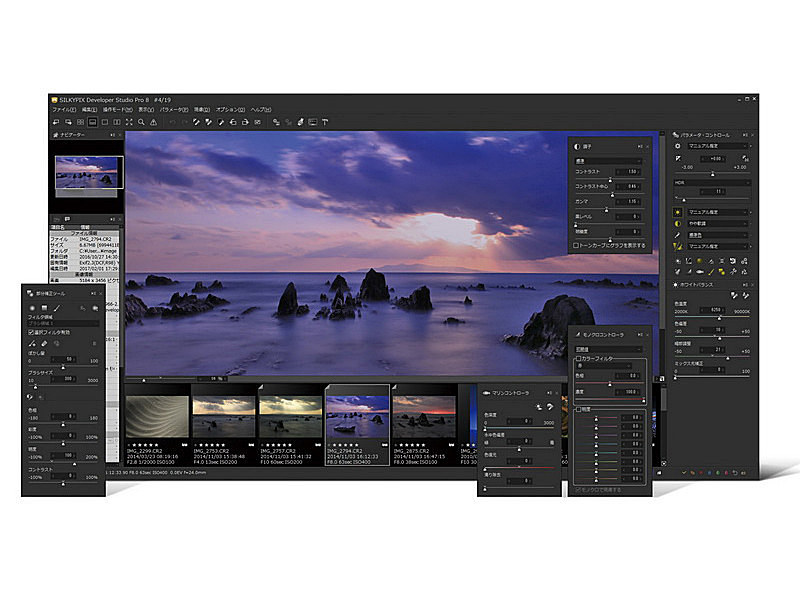Click the text T toolbar icon
This screenshot has width=800, height=600.
[325, 122]
